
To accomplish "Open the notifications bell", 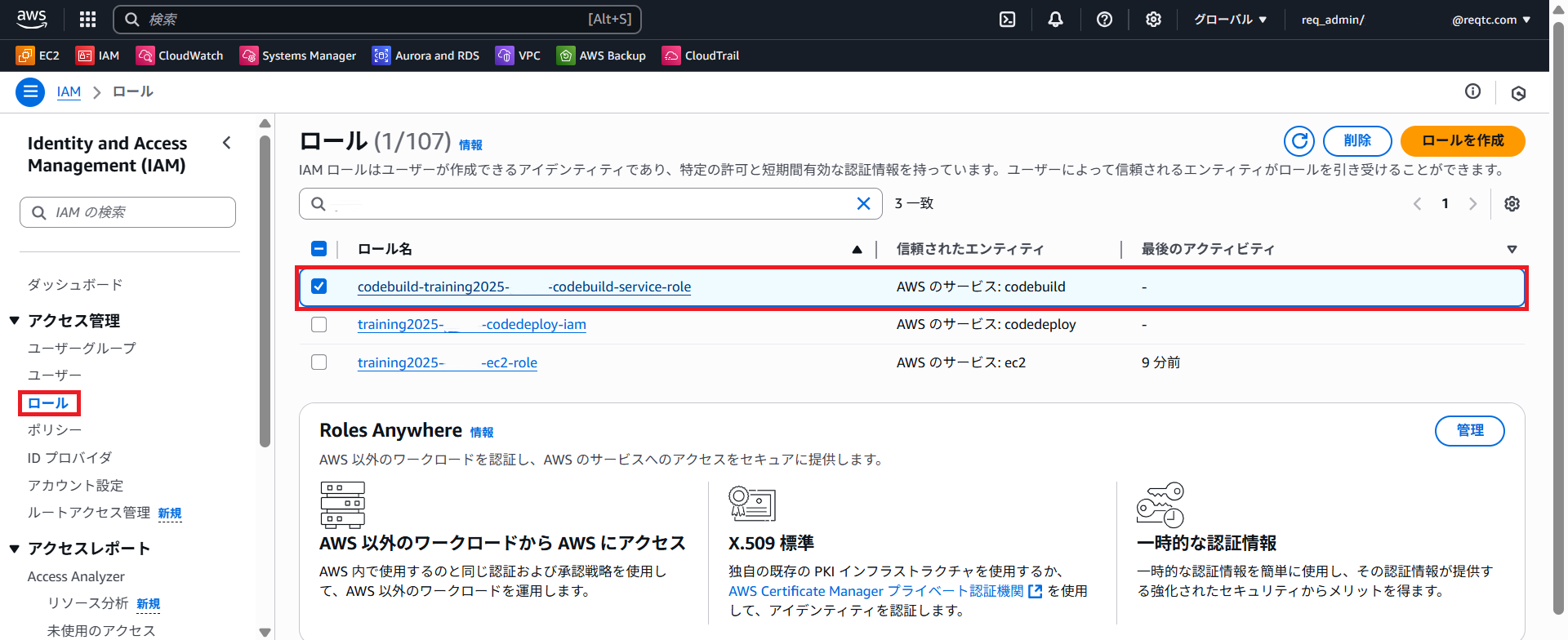I will coord(1056,20).
